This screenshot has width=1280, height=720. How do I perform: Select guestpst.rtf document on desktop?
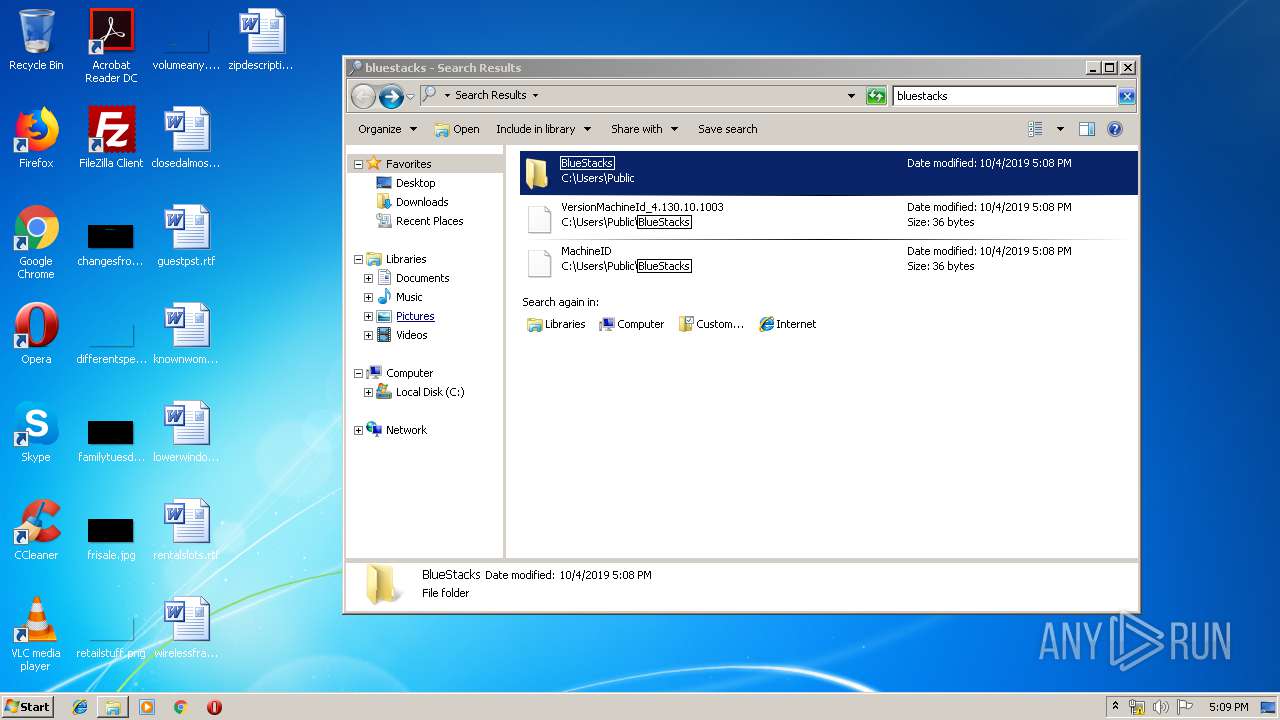[186, 236]
